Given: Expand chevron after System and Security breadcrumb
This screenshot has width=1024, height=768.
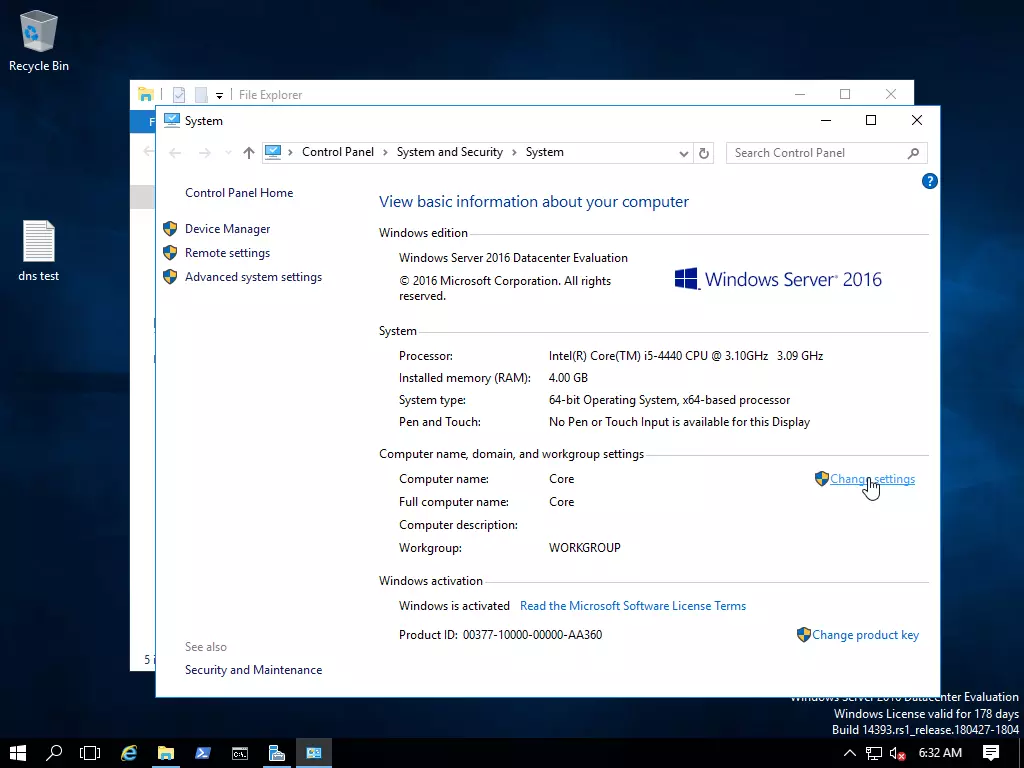Looking at the screenshot, I should [514, 152].
